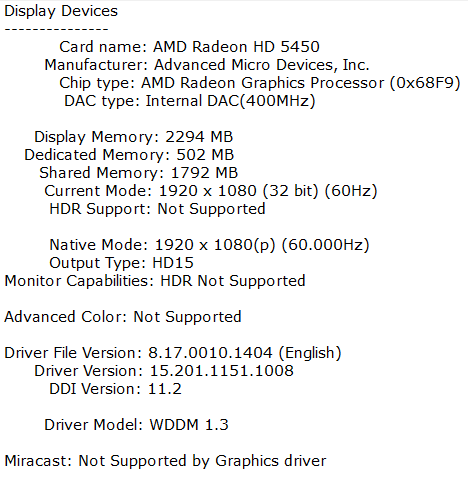Click the Display Devices heading
Image resolution: width=468 pixels, height=498 pixels.
61,11
